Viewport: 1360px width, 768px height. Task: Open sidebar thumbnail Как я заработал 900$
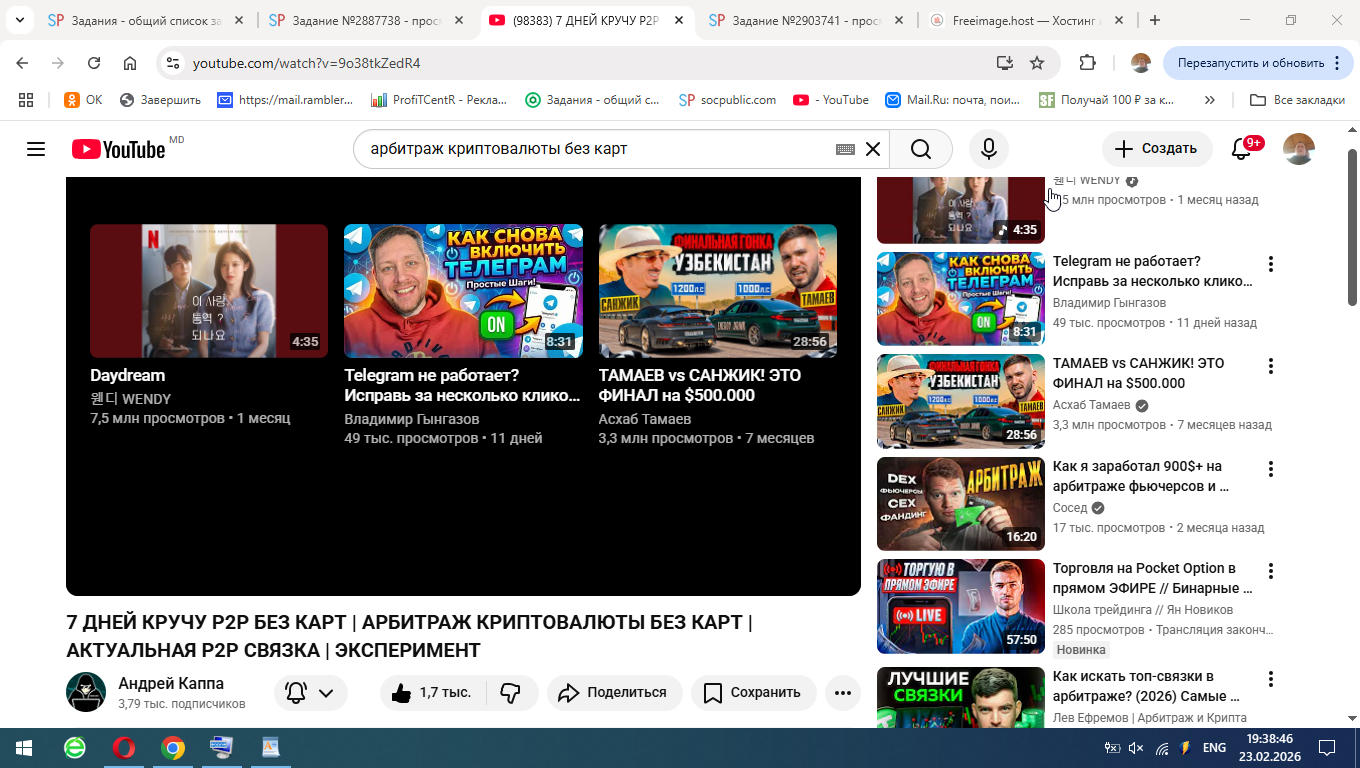click(x=961, y=504)
